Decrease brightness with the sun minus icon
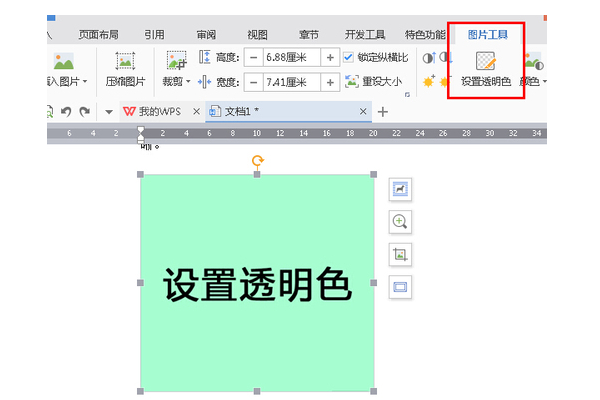The width and height of the screenshot is (600, 400). click(x=445, y=81)
